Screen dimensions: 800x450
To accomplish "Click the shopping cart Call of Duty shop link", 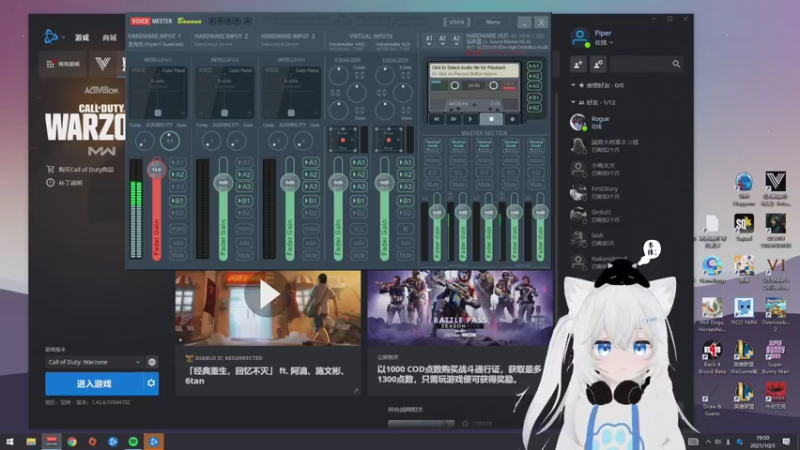I will 81,169.
